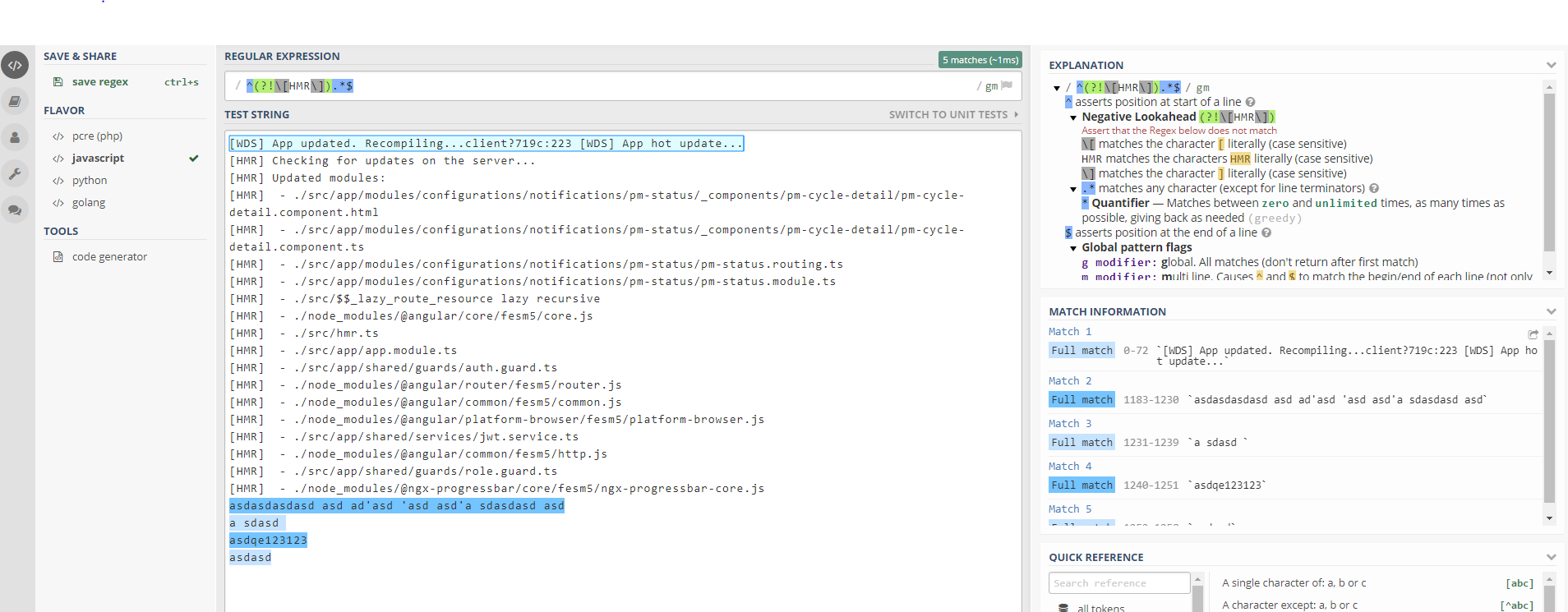This screenshot has width=1568, height=612.
Task: Click the Match Information scrollbar down arrow
Action: [1549, 518]
